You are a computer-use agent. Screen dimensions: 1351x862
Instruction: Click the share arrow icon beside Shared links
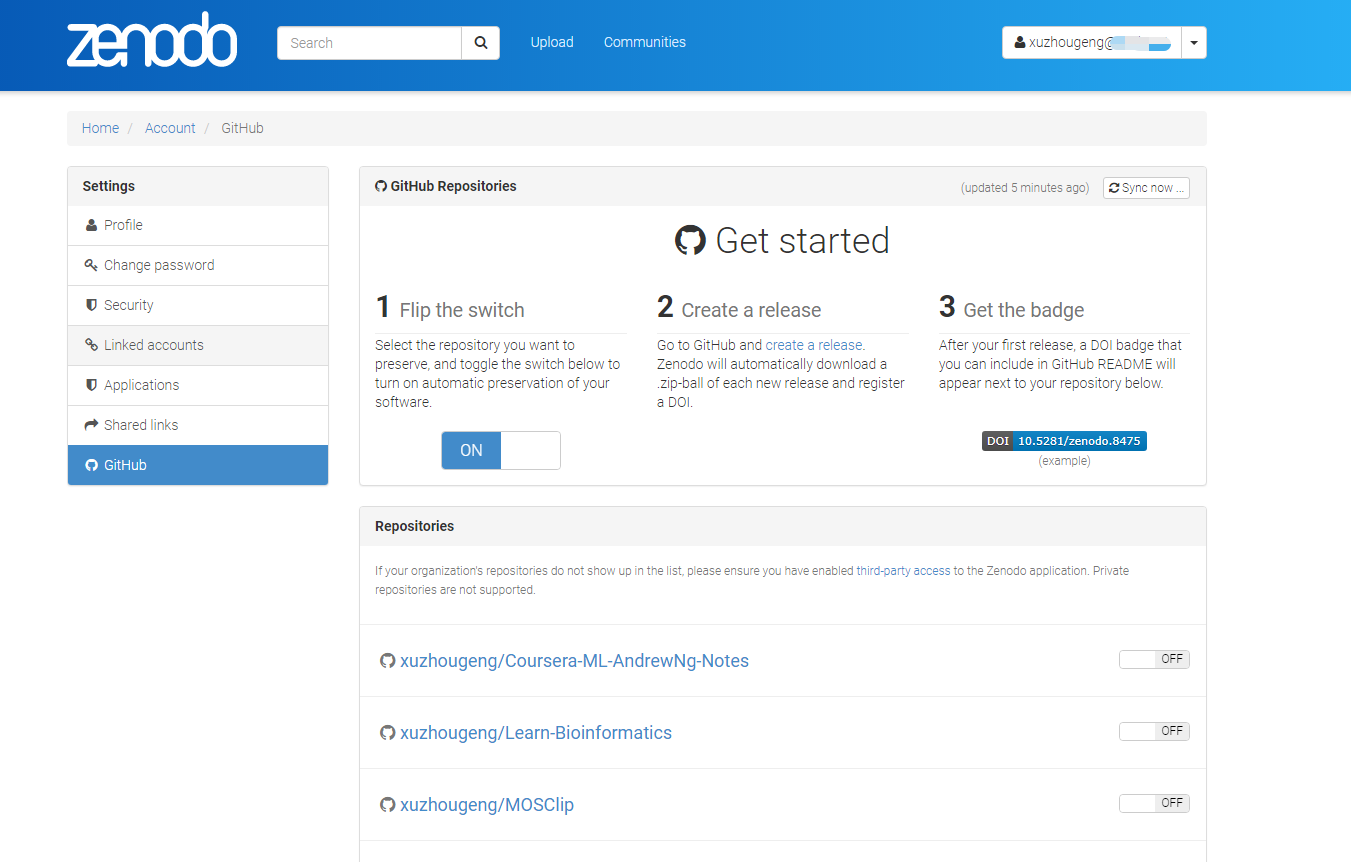pyautogui.click(x=91, y=425)
